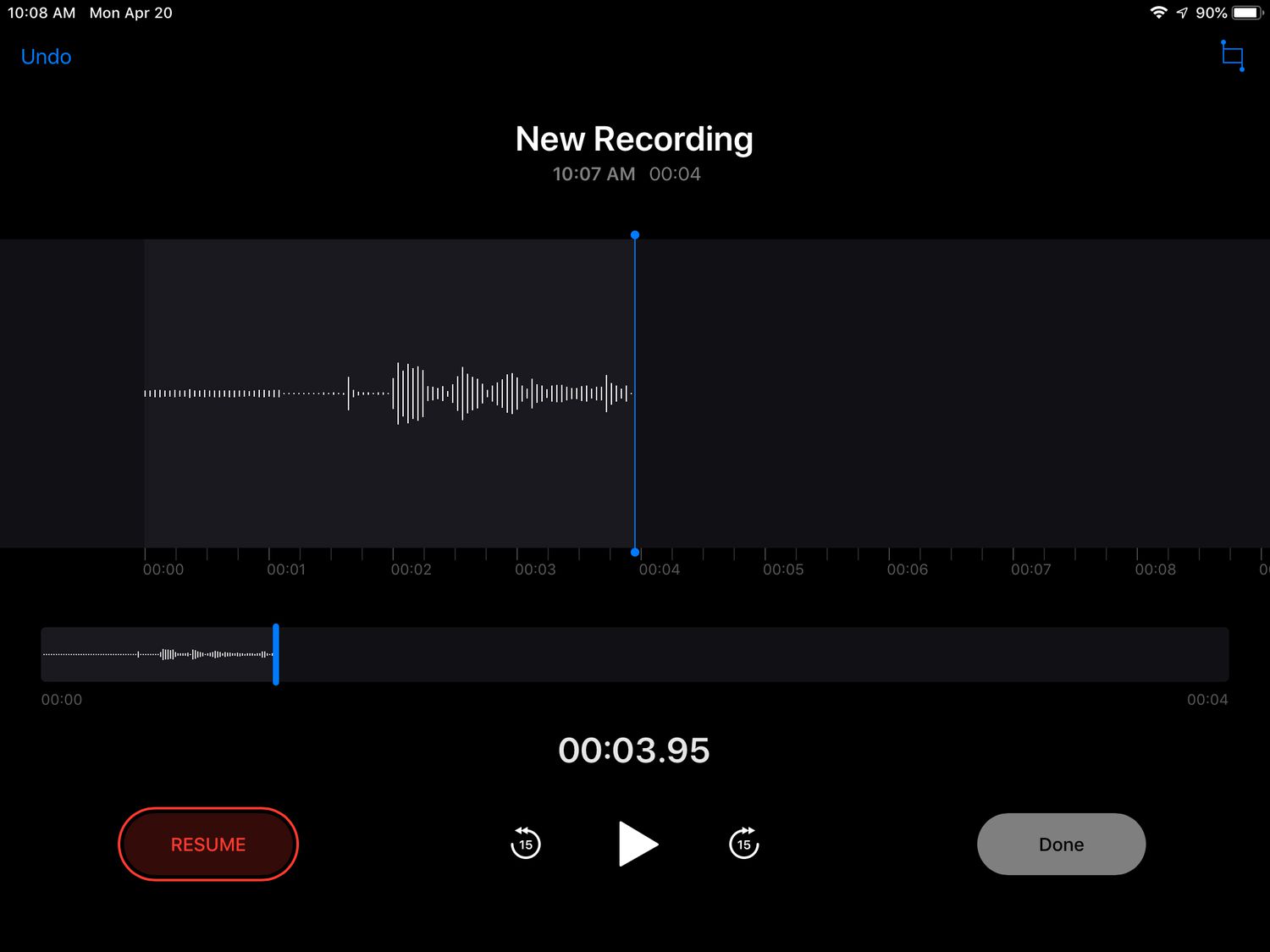Click the 00:01 mark on timeline ruler
Image resolution: width=1270 pixels, height=952 pixels.
286,570
